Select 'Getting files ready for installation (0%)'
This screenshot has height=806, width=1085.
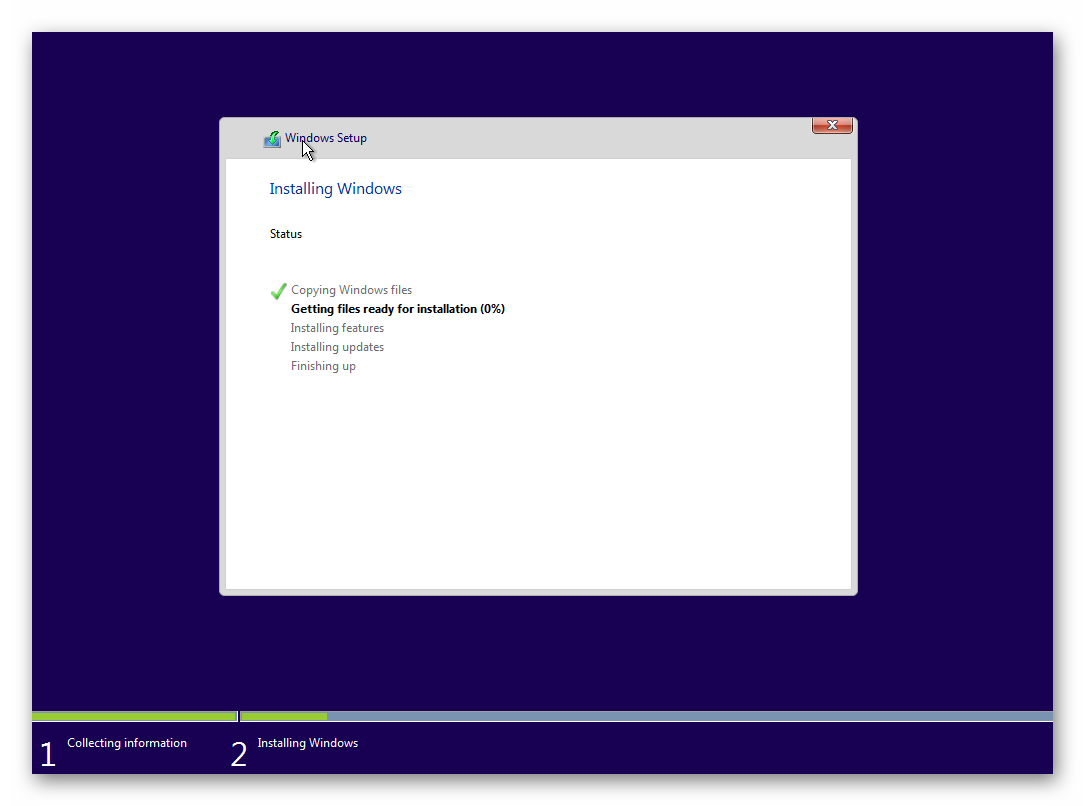(398, 309)
